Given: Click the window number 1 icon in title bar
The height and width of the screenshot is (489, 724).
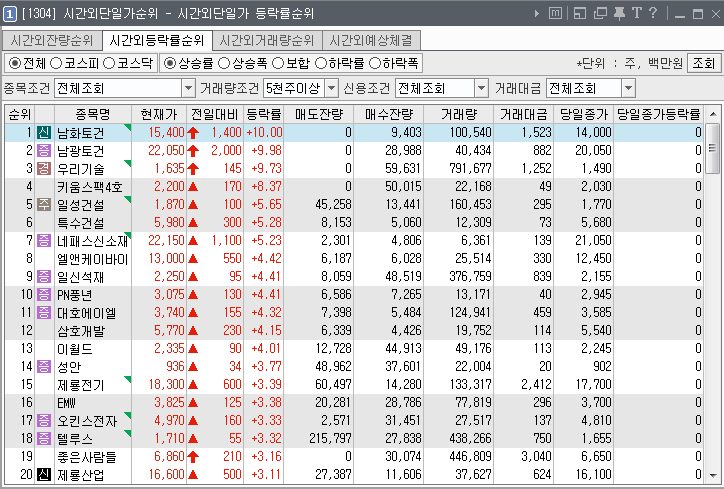Looking at the screenshot, I should point(10,13).
